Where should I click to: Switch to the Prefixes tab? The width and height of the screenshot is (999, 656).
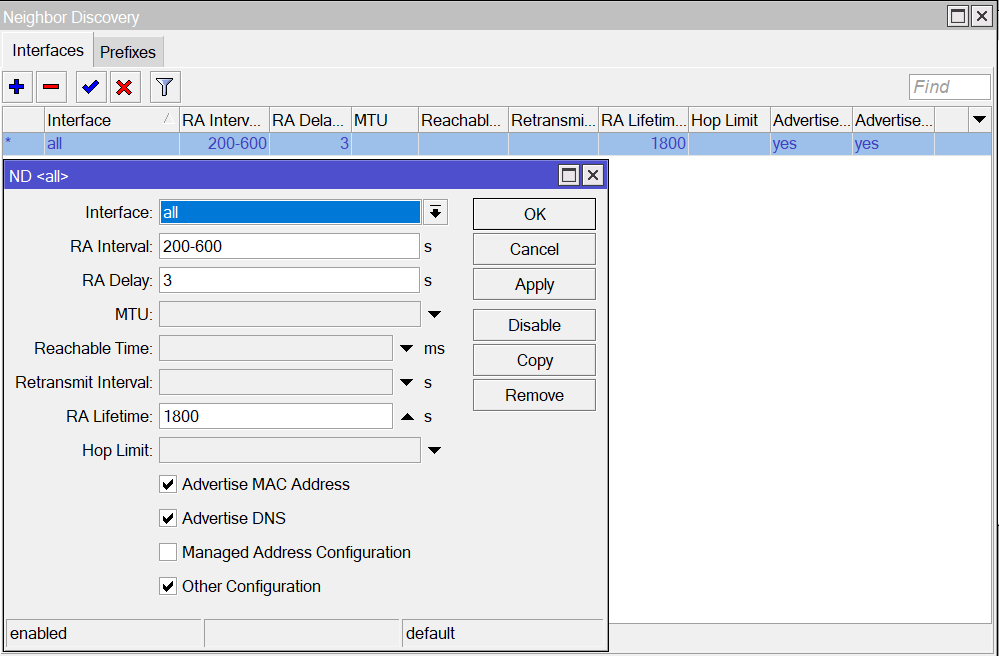(128, 52)
